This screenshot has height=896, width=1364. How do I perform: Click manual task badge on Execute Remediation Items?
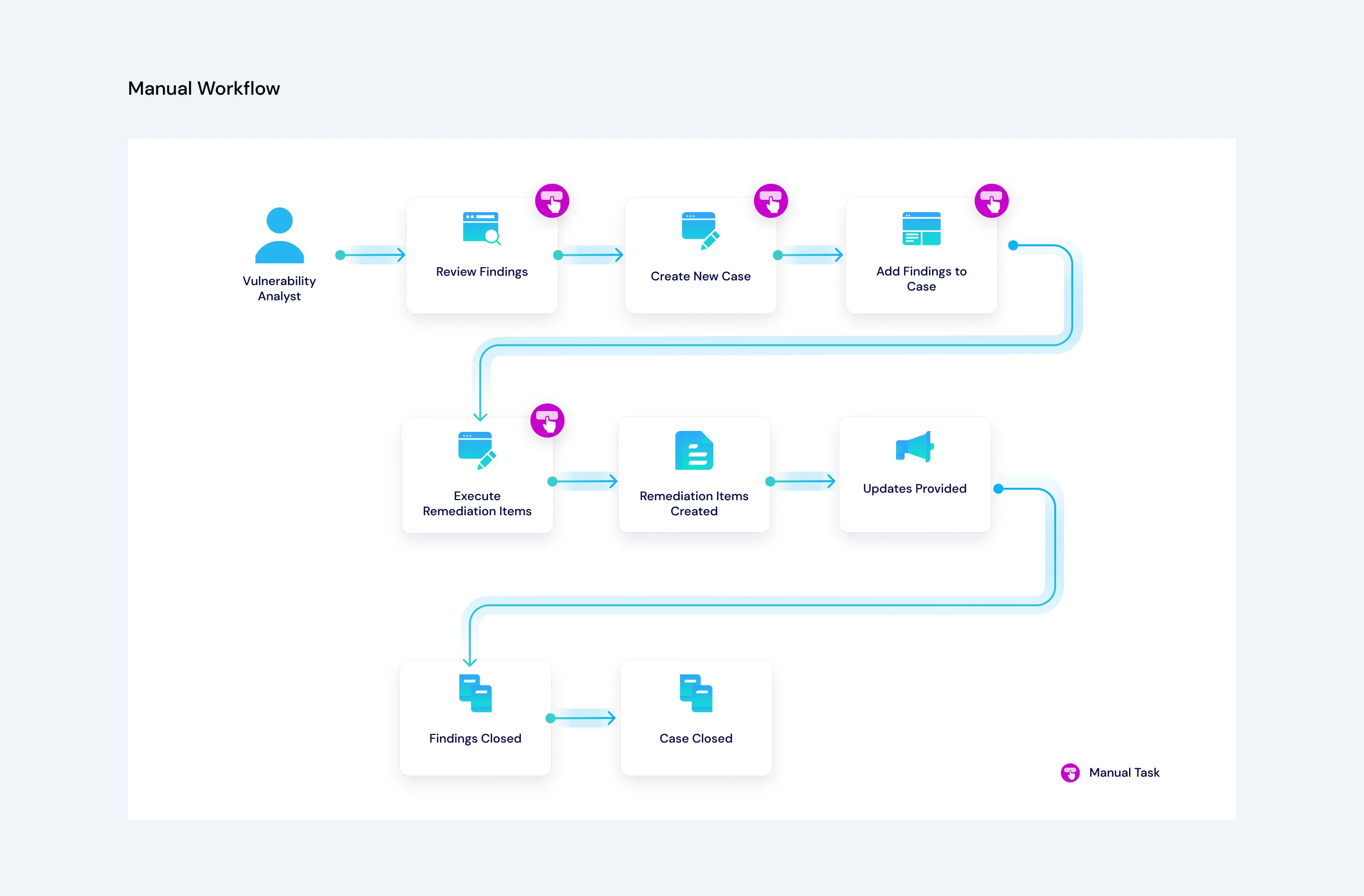coord(547,421)
